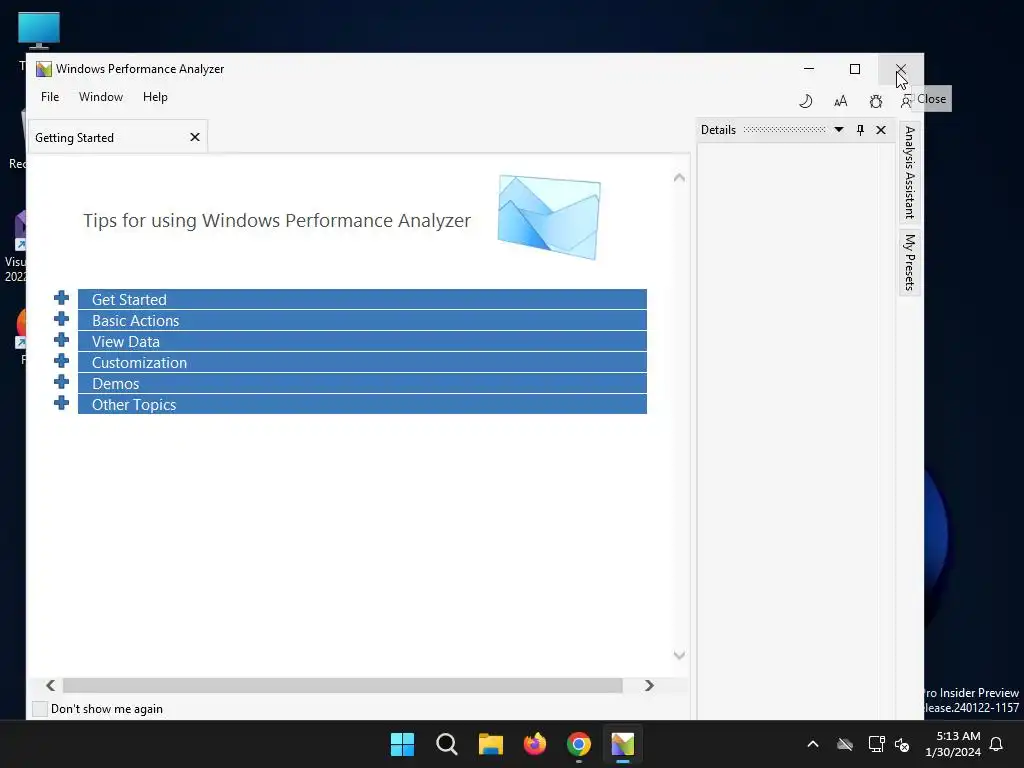The width and height of the screenshot is (1024, 768).
Task: Click the This PC desktop monitor icon
Action: tap(39, 31)
